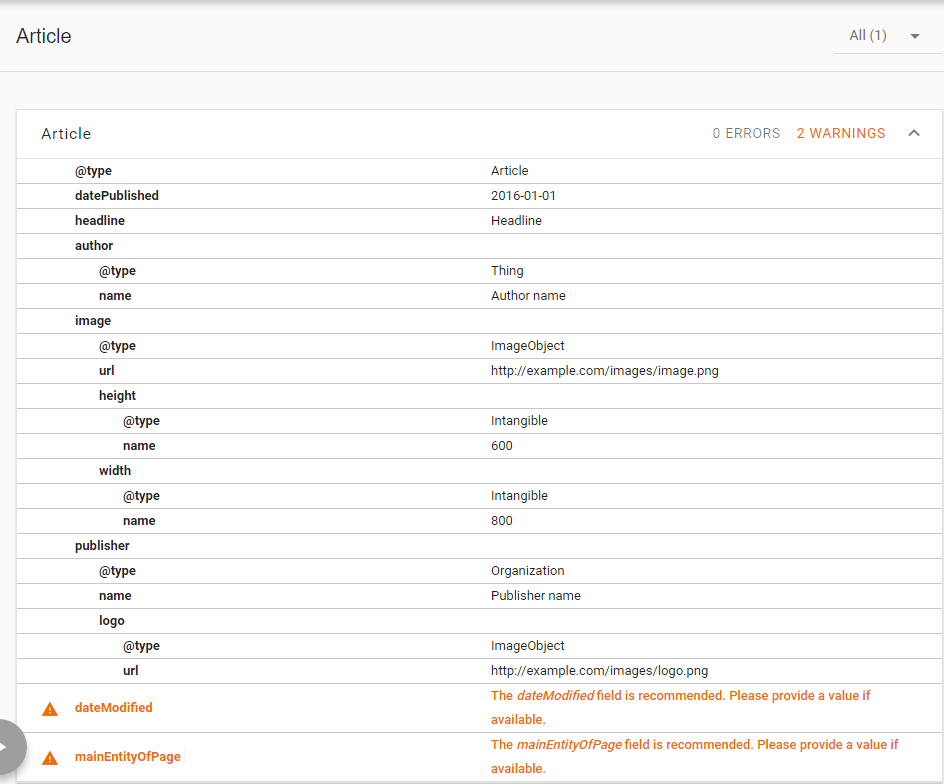Viewport: 944px width, 784px height.
Task: Click the image URL value image.png
Action: tap(604, 371)
